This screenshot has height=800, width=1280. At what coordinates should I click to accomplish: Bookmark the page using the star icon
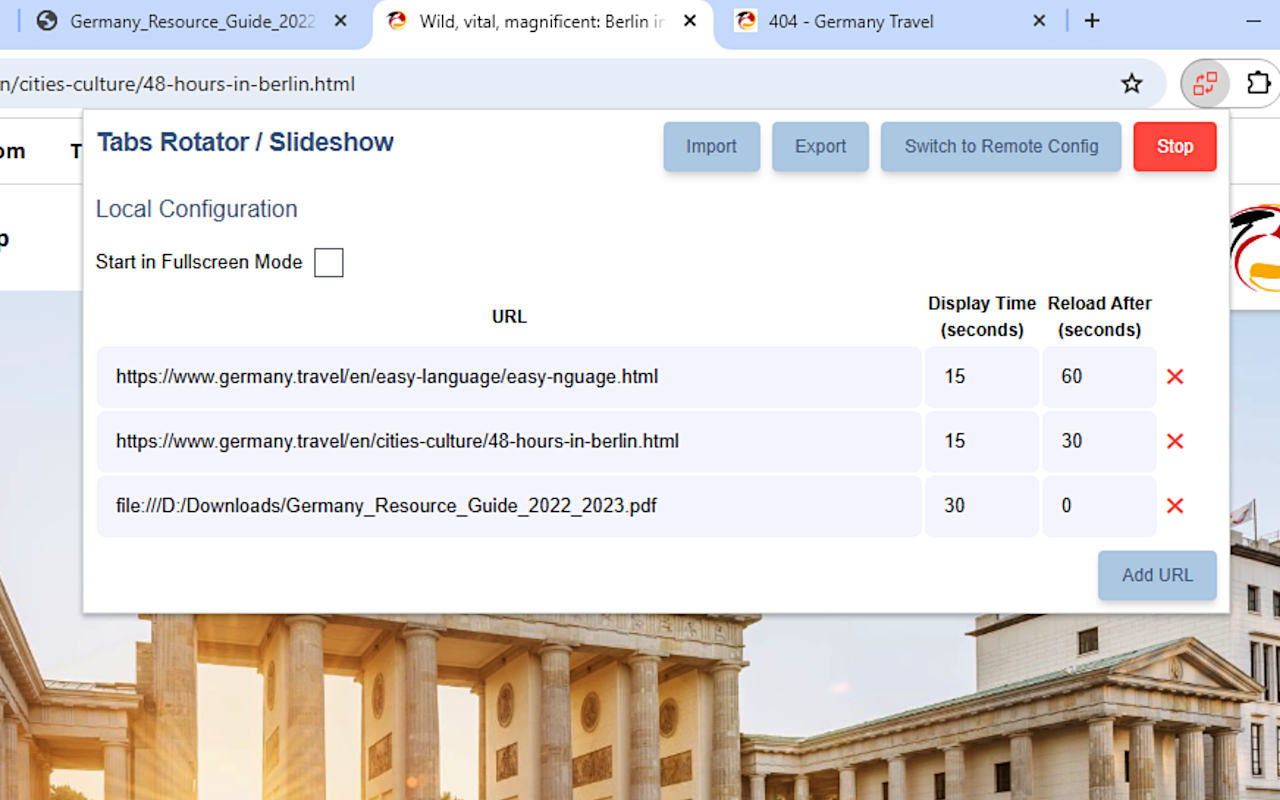point(1131,84)
